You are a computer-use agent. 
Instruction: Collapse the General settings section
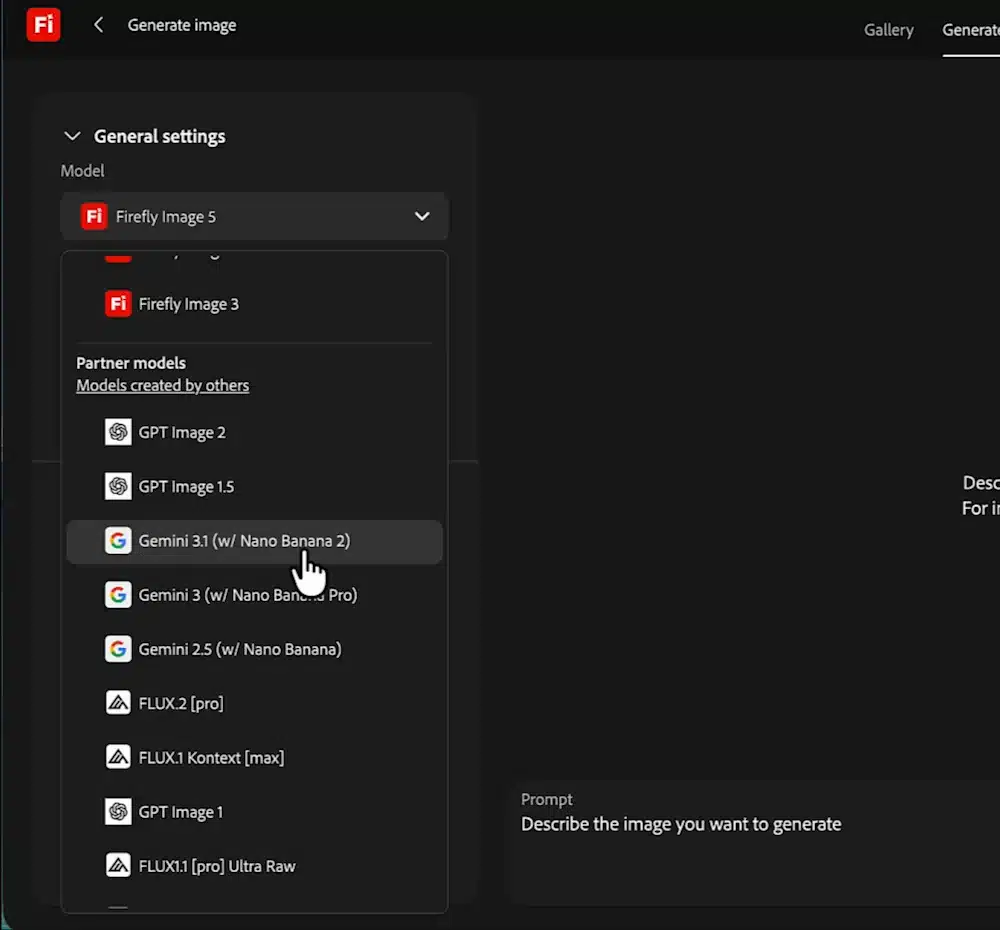coord(72,136)
